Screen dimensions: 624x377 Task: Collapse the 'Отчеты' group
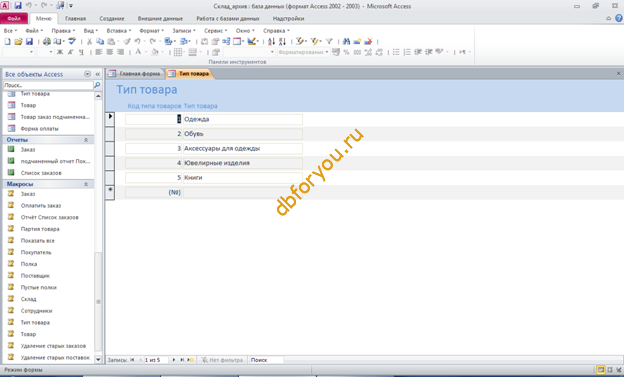click(x=86, y=140)
